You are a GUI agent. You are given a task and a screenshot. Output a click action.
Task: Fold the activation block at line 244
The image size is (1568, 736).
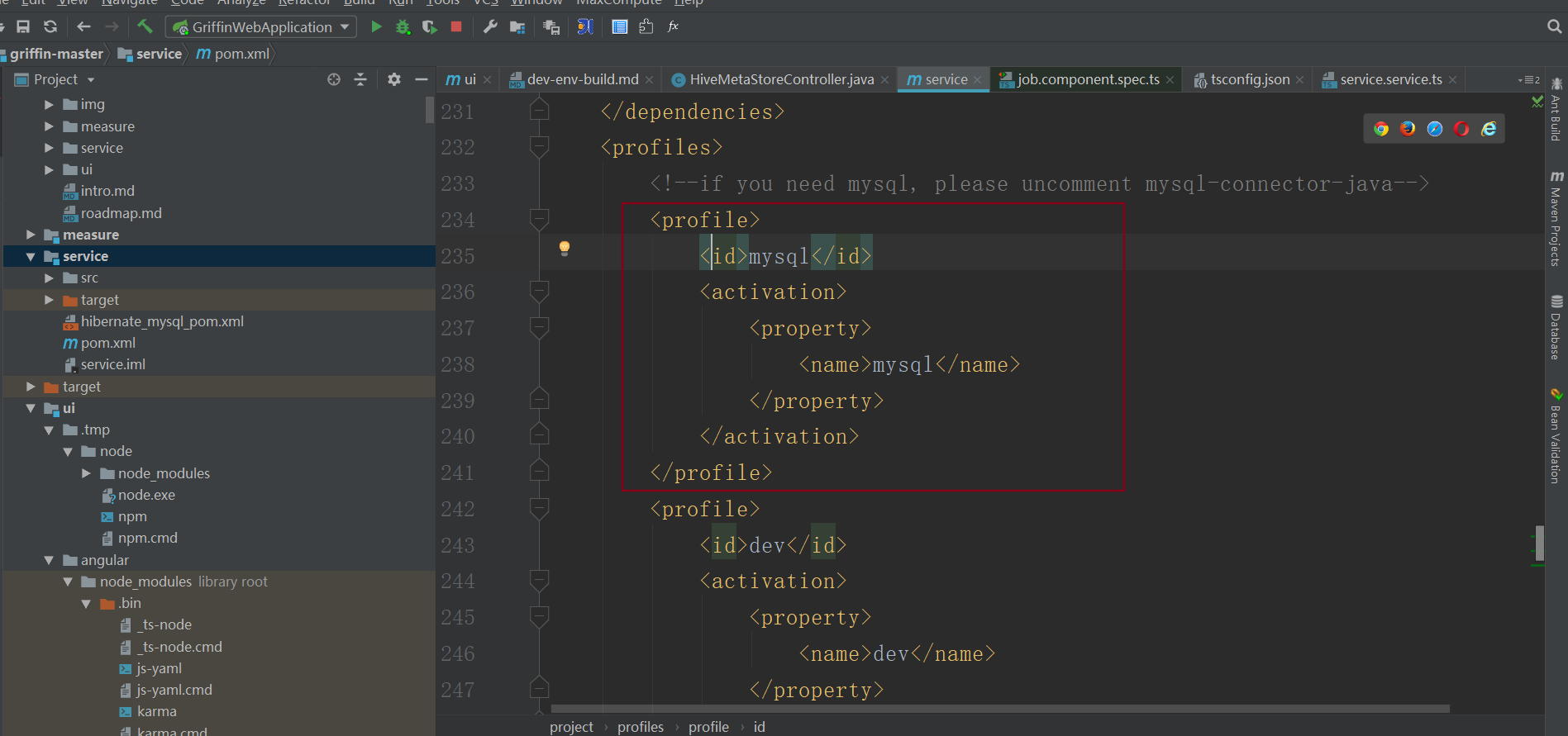539,582
